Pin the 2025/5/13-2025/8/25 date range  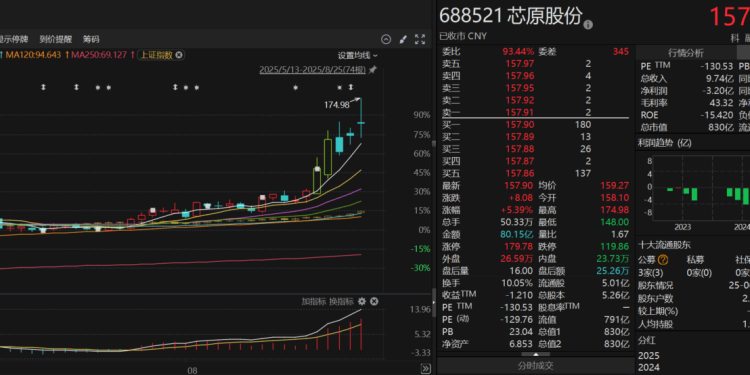pyautogui.click(x=373, y=70)
